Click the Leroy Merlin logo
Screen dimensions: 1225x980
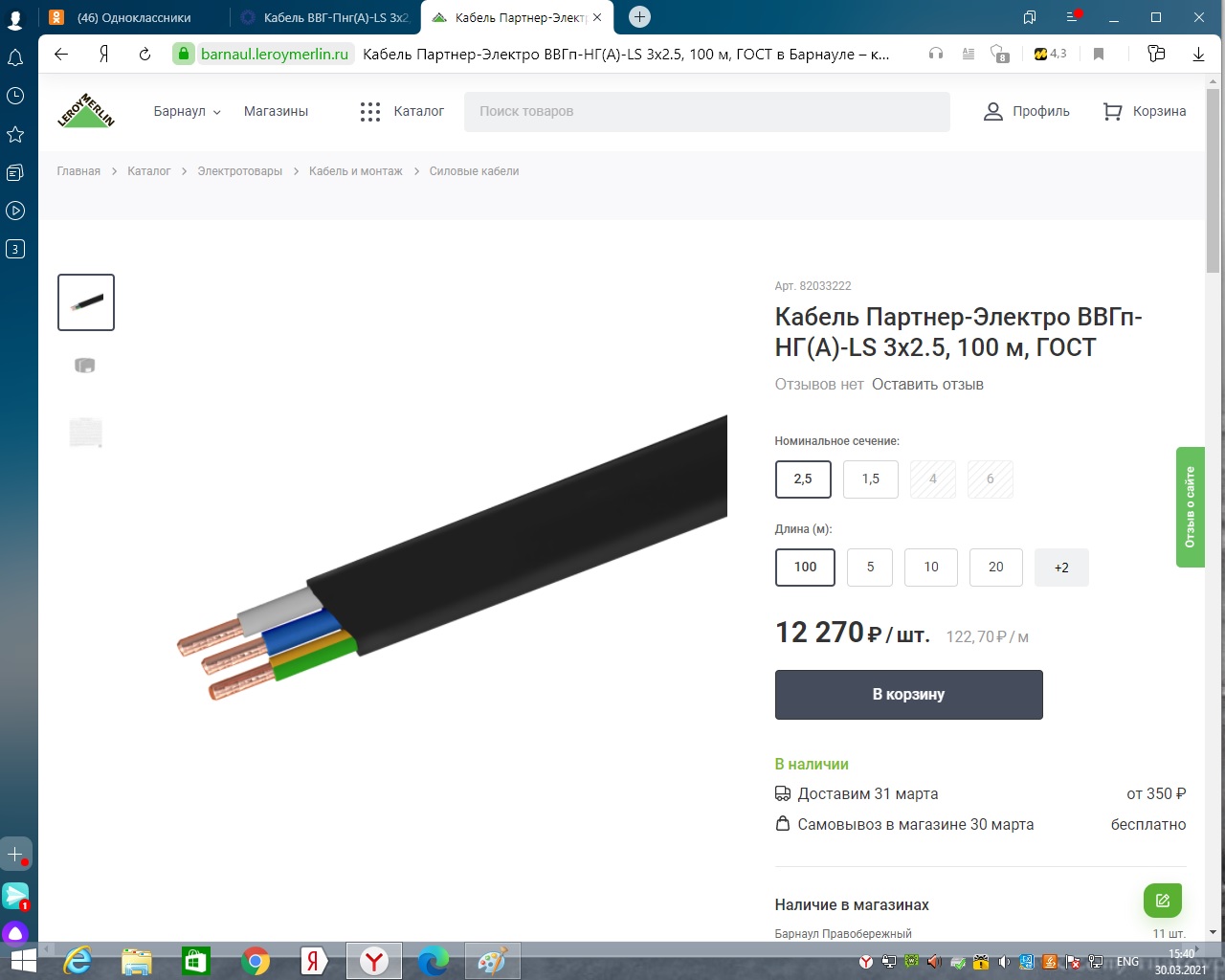[x=86, y=111]
